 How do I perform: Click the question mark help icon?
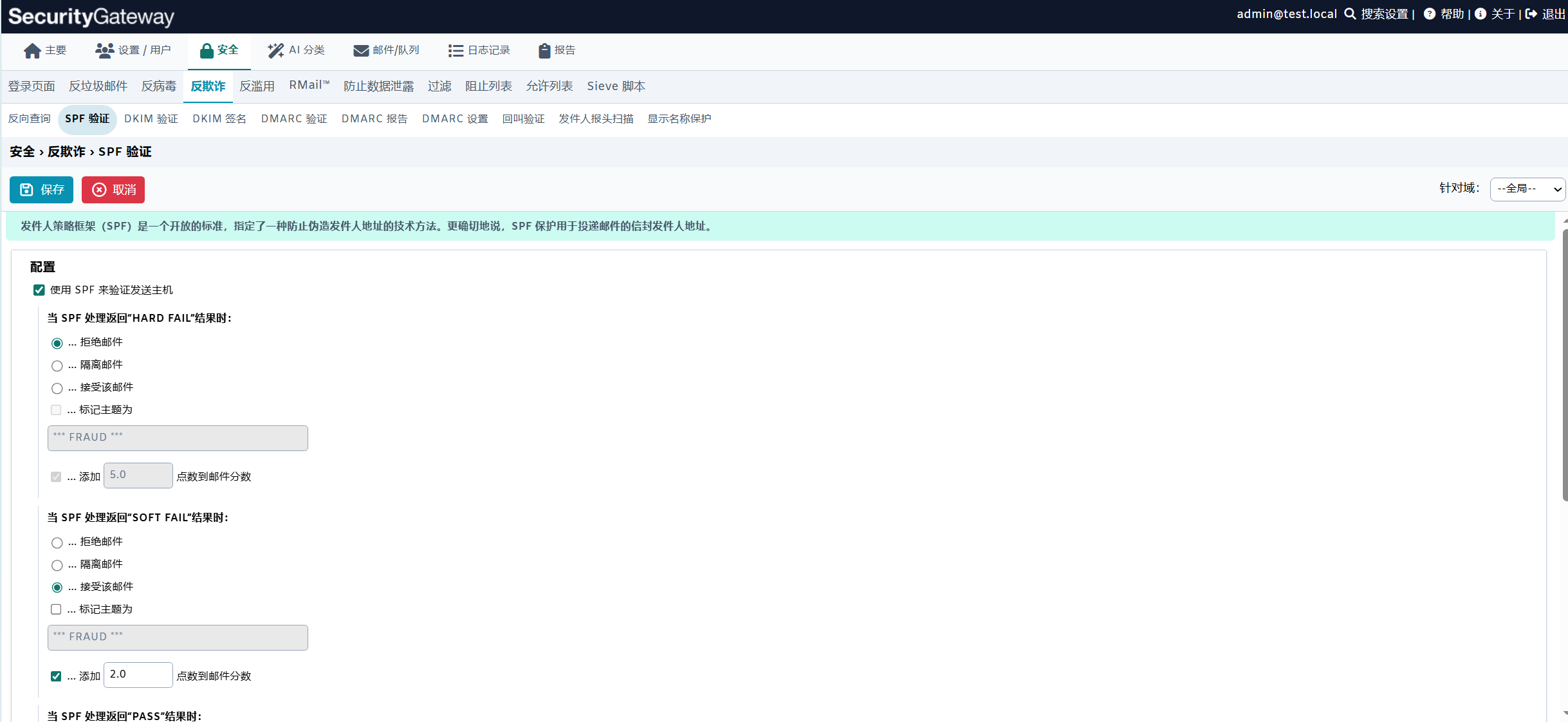pyautogui.click(x=1430, y=14)
